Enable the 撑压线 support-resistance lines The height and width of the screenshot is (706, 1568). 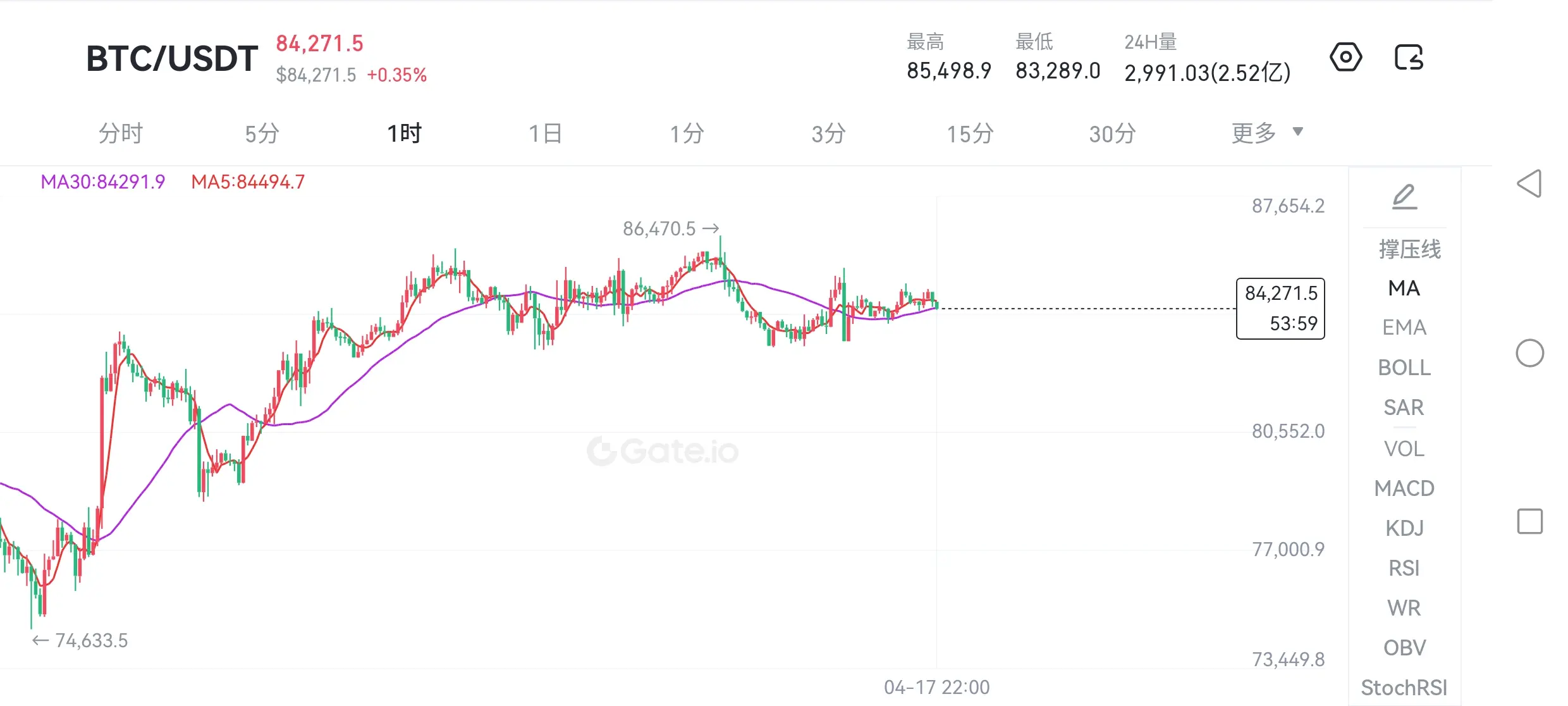pos(1409,249)
